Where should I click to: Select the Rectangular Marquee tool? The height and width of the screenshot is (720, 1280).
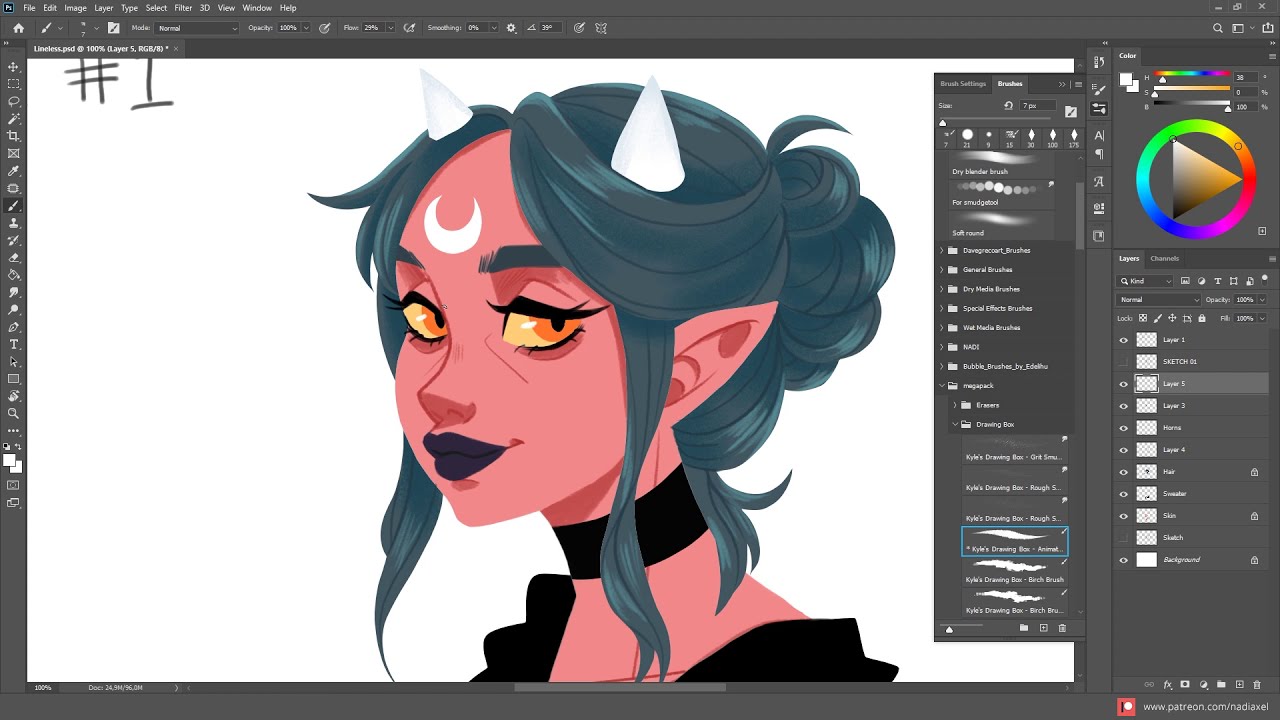(13, 84)
